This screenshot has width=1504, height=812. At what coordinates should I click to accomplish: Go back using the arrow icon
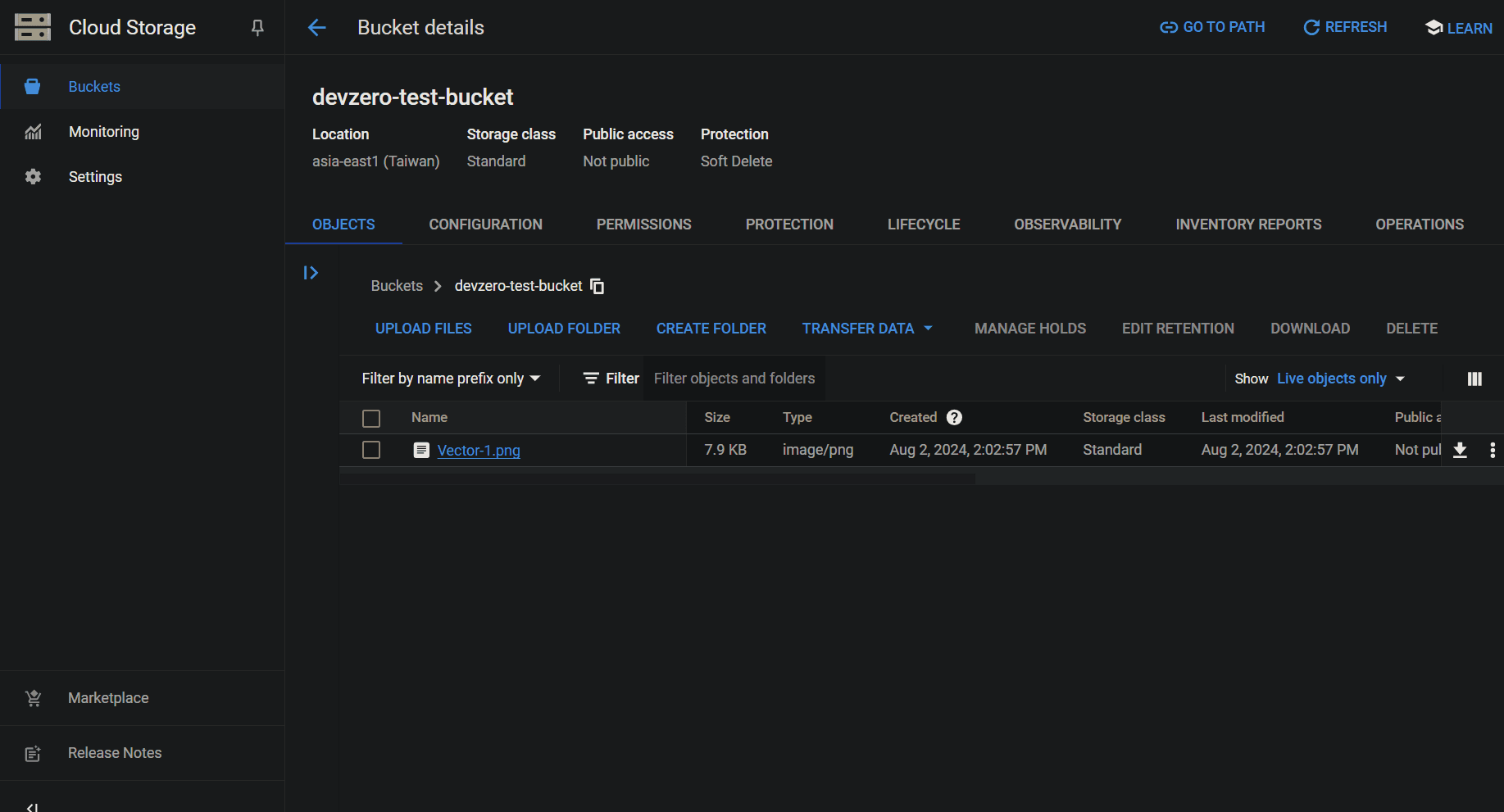click(x=317, y=28)
